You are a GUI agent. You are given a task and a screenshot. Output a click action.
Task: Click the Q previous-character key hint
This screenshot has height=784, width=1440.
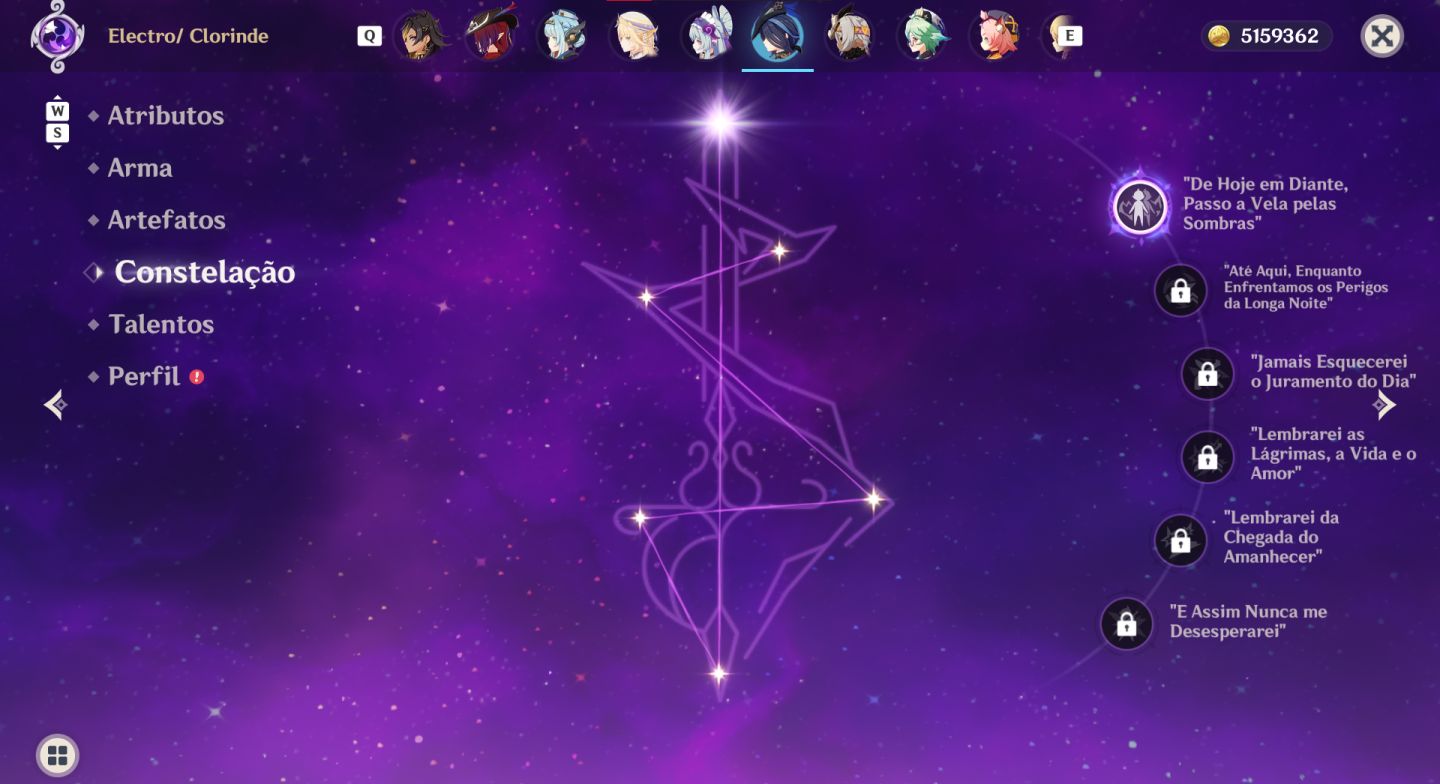tap(369, 36)
